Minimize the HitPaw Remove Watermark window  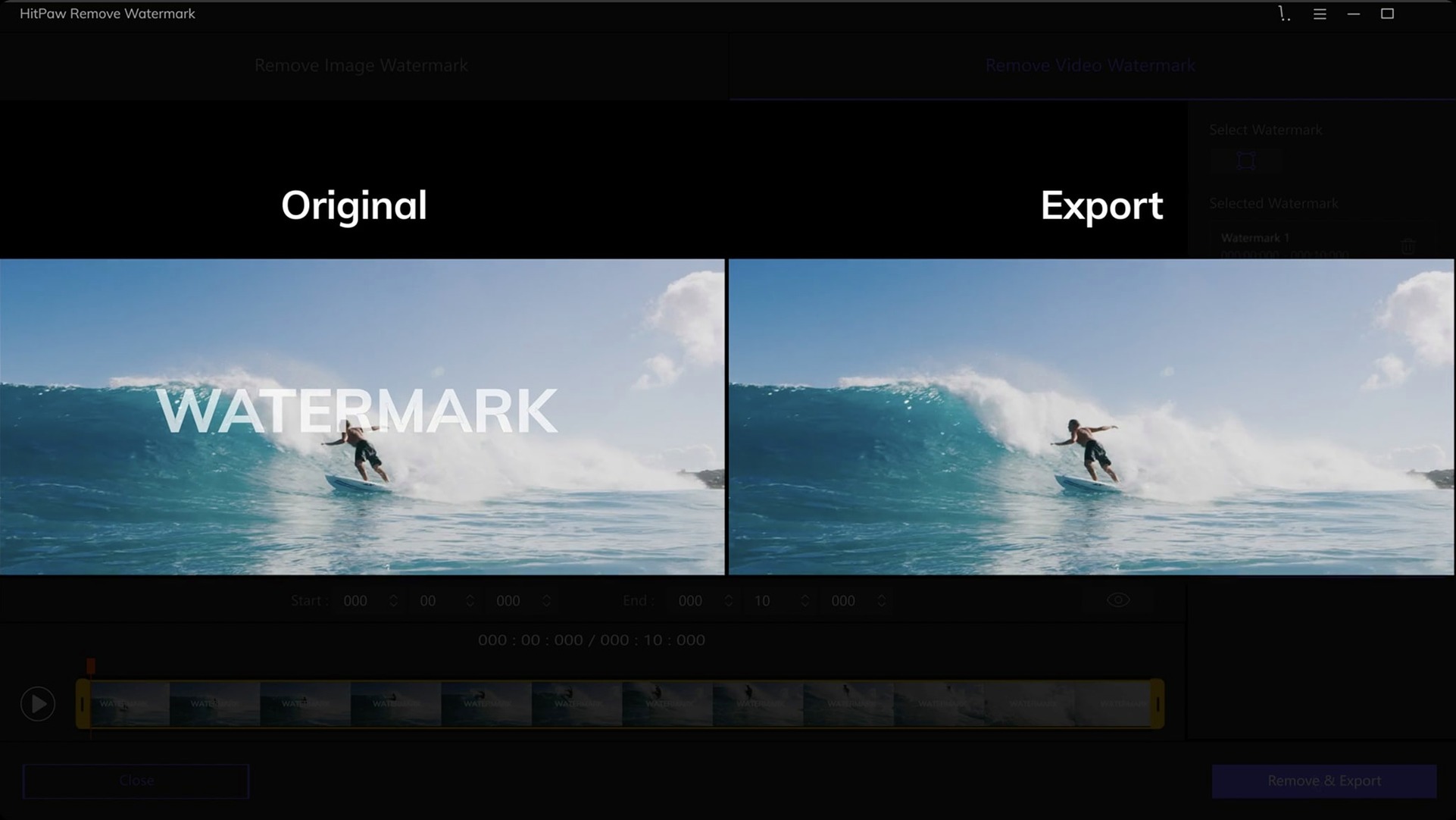[x=1354, y=14]
